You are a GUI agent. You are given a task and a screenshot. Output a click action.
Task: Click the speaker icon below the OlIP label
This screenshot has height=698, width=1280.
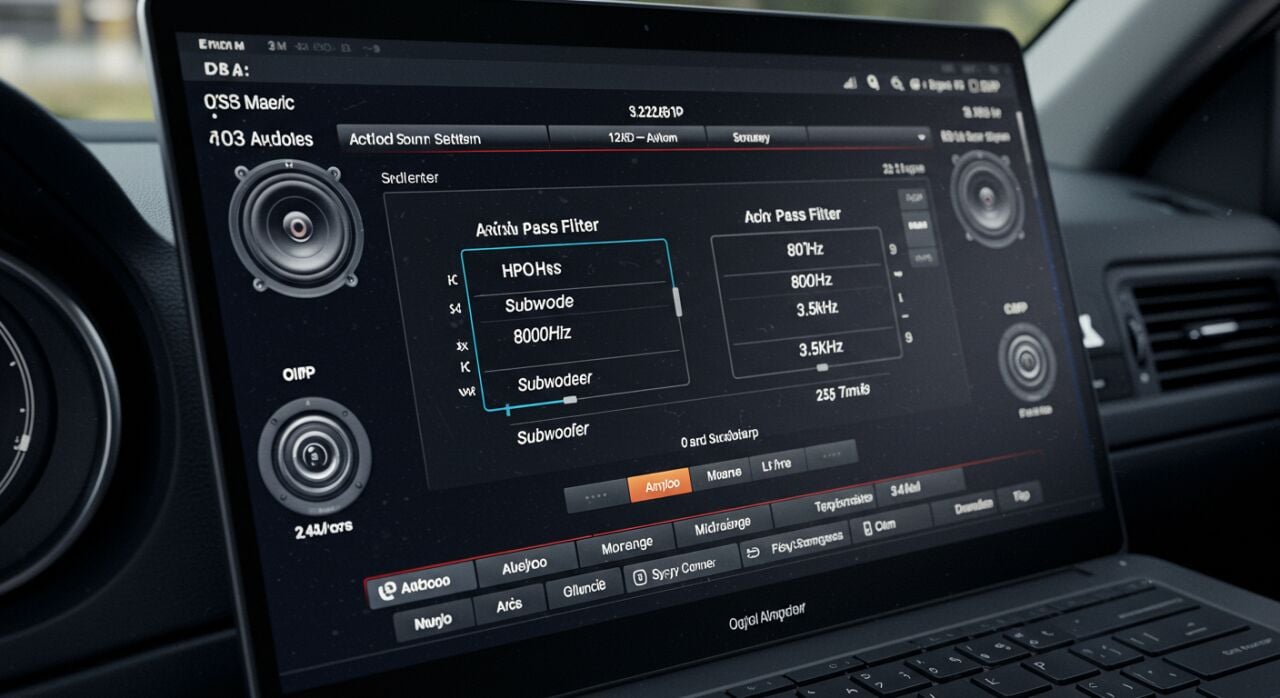314,455
